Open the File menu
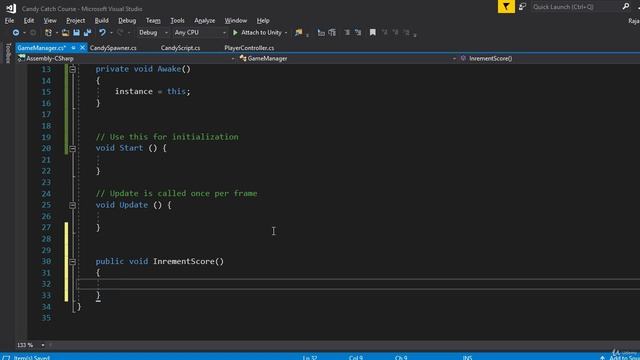Viewport: 640px width, 360px height. pos(9,20)
